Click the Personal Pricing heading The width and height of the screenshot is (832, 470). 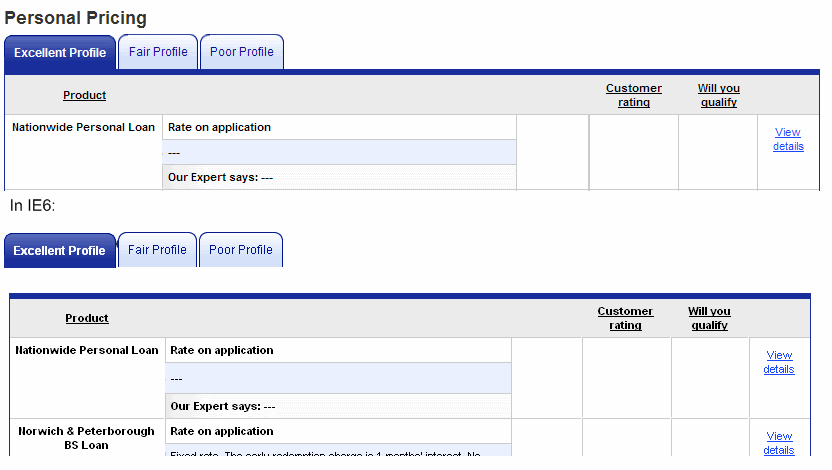75,18
